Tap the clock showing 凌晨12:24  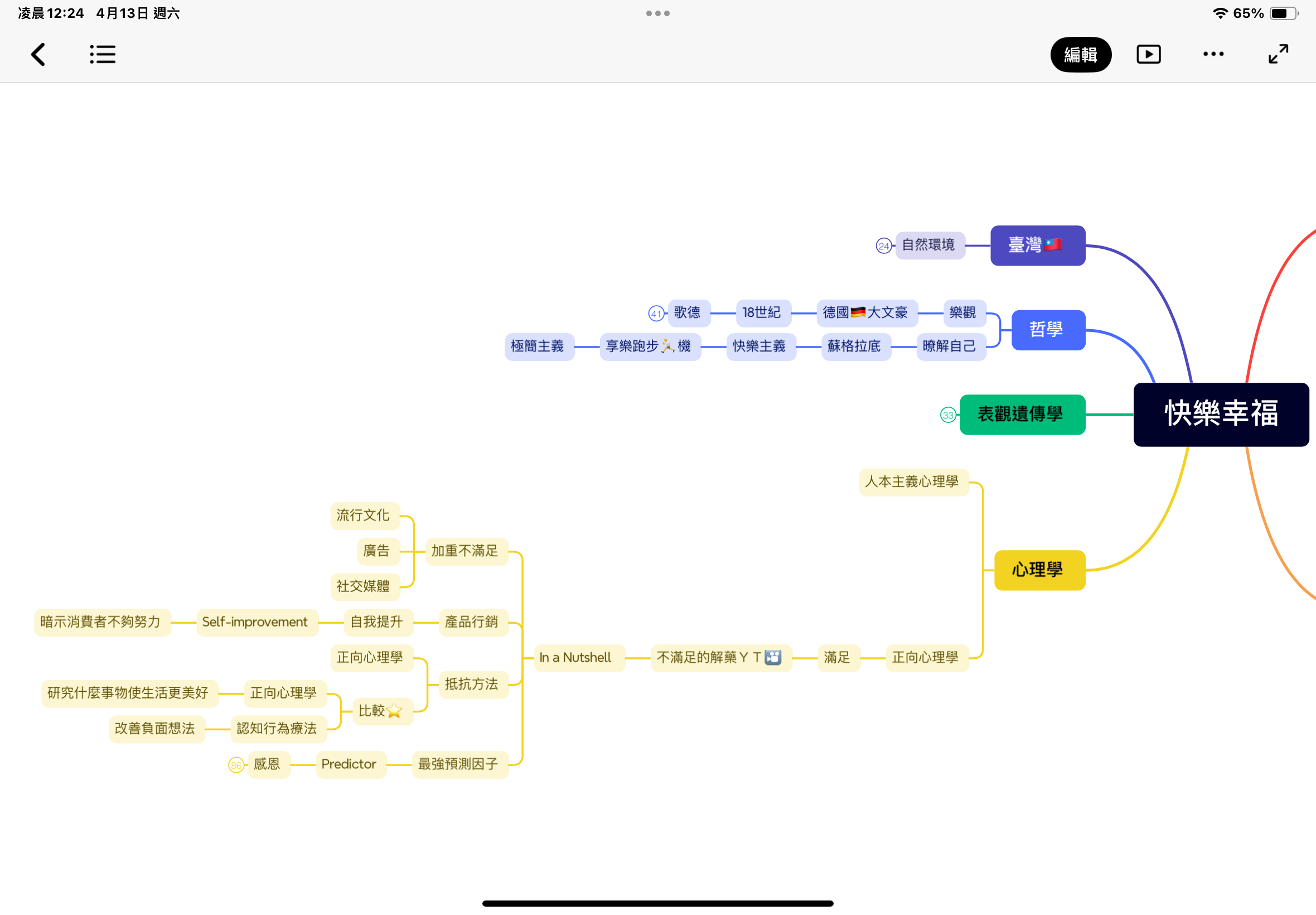click(51, 13)
